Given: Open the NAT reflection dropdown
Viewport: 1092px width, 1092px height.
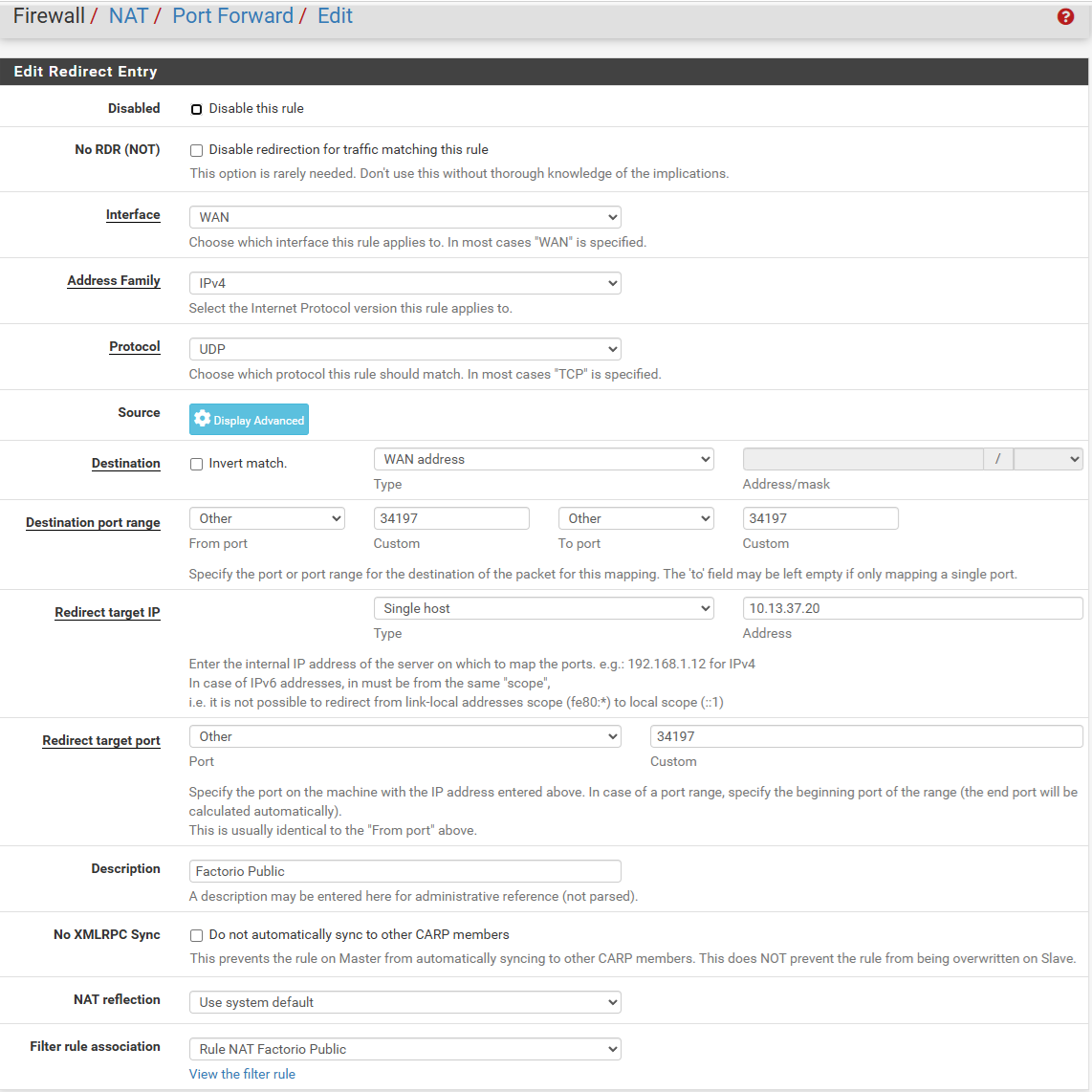Looking at the screenshot, I should pyautogui.click(x=404, y=1002).
